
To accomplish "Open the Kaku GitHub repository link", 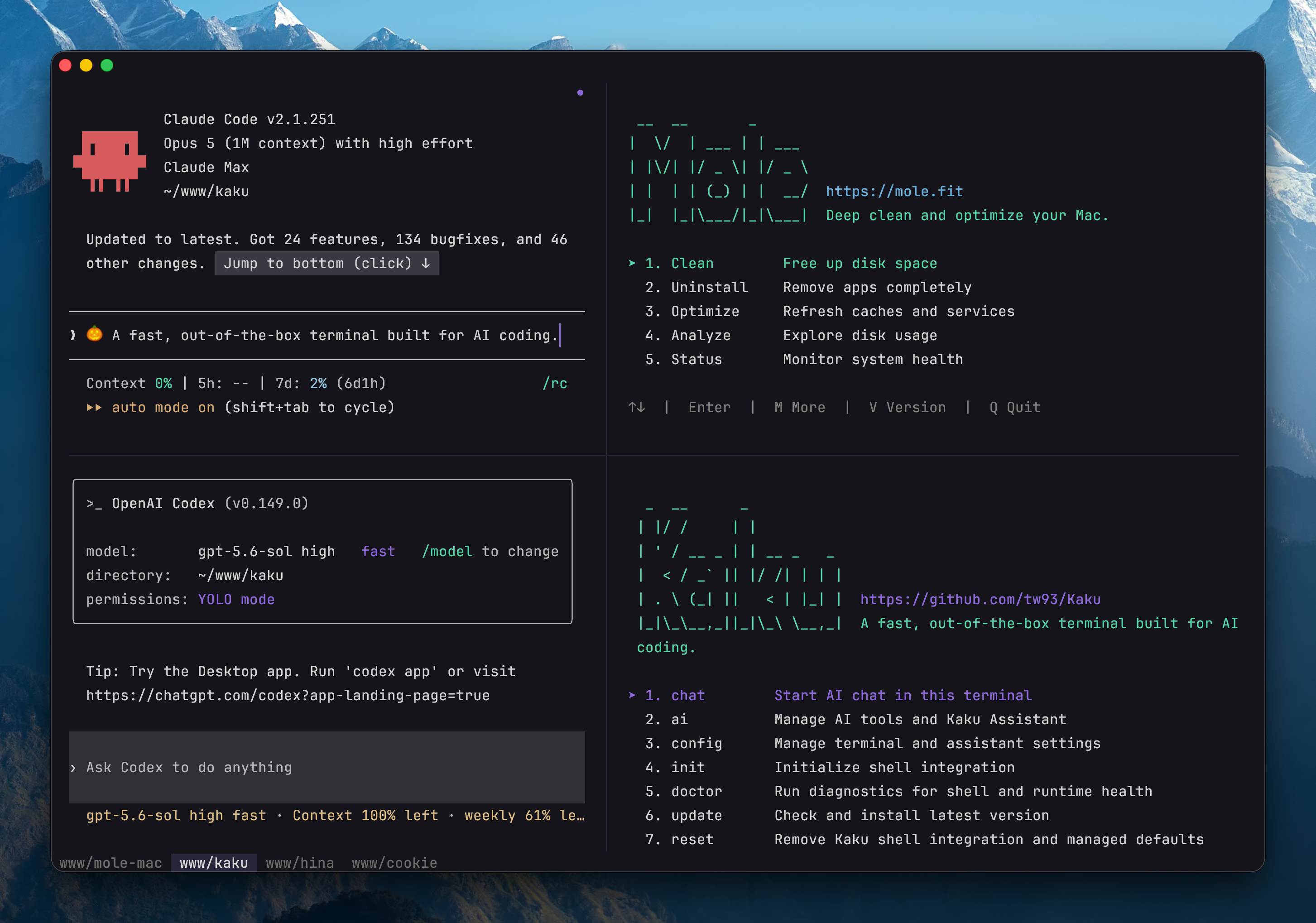I will 980,600.
